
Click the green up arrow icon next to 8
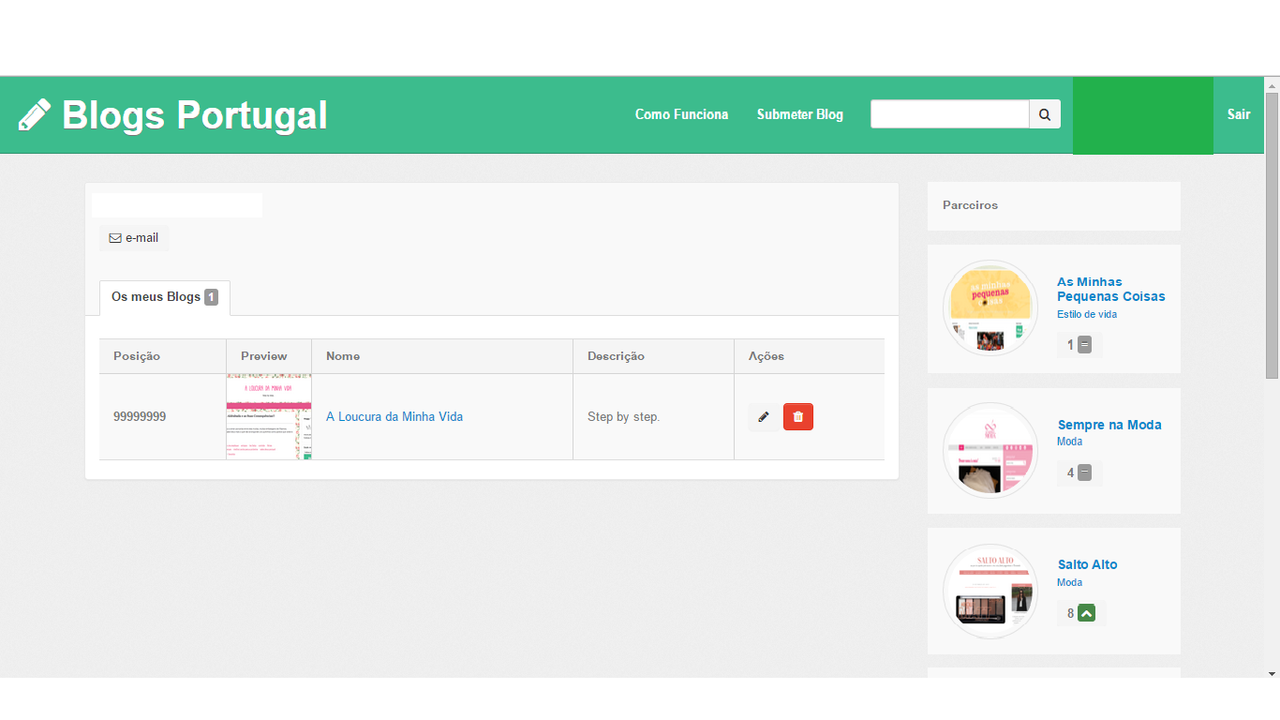(x=1087, y=613)
